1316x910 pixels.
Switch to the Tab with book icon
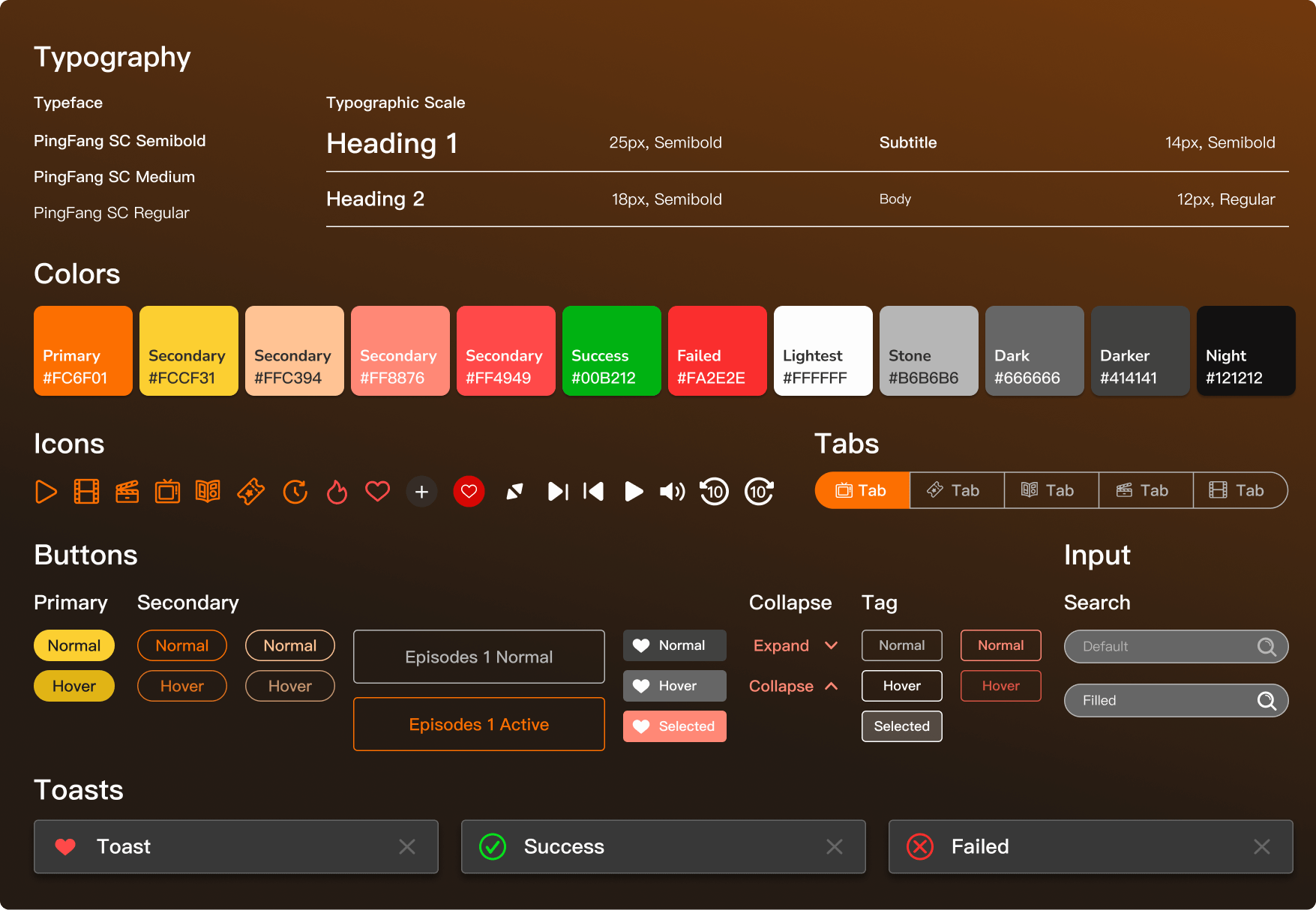tap(1051, 490)
